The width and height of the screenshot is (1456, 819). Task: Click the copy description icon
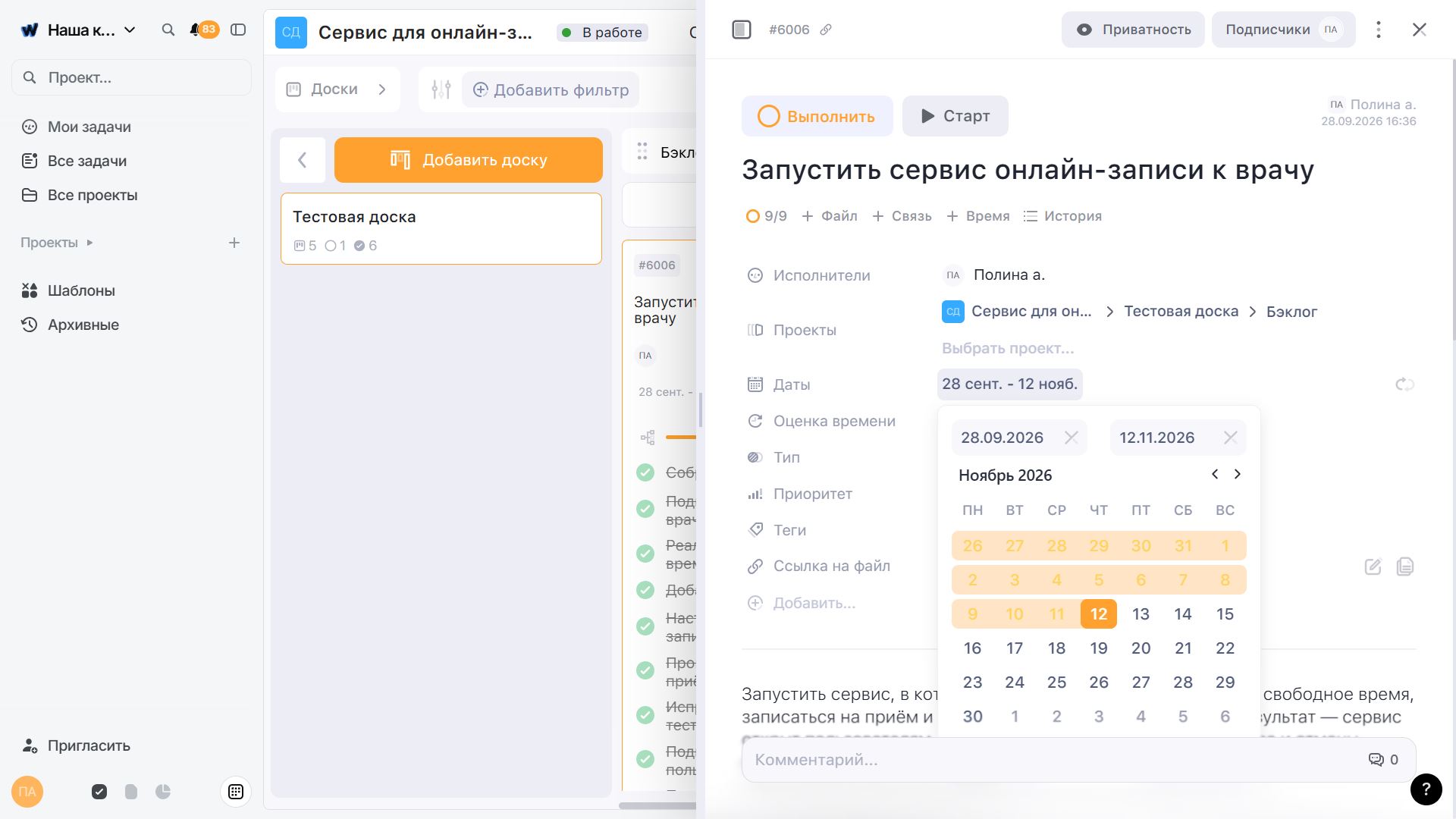click(x=1405, y=566)
